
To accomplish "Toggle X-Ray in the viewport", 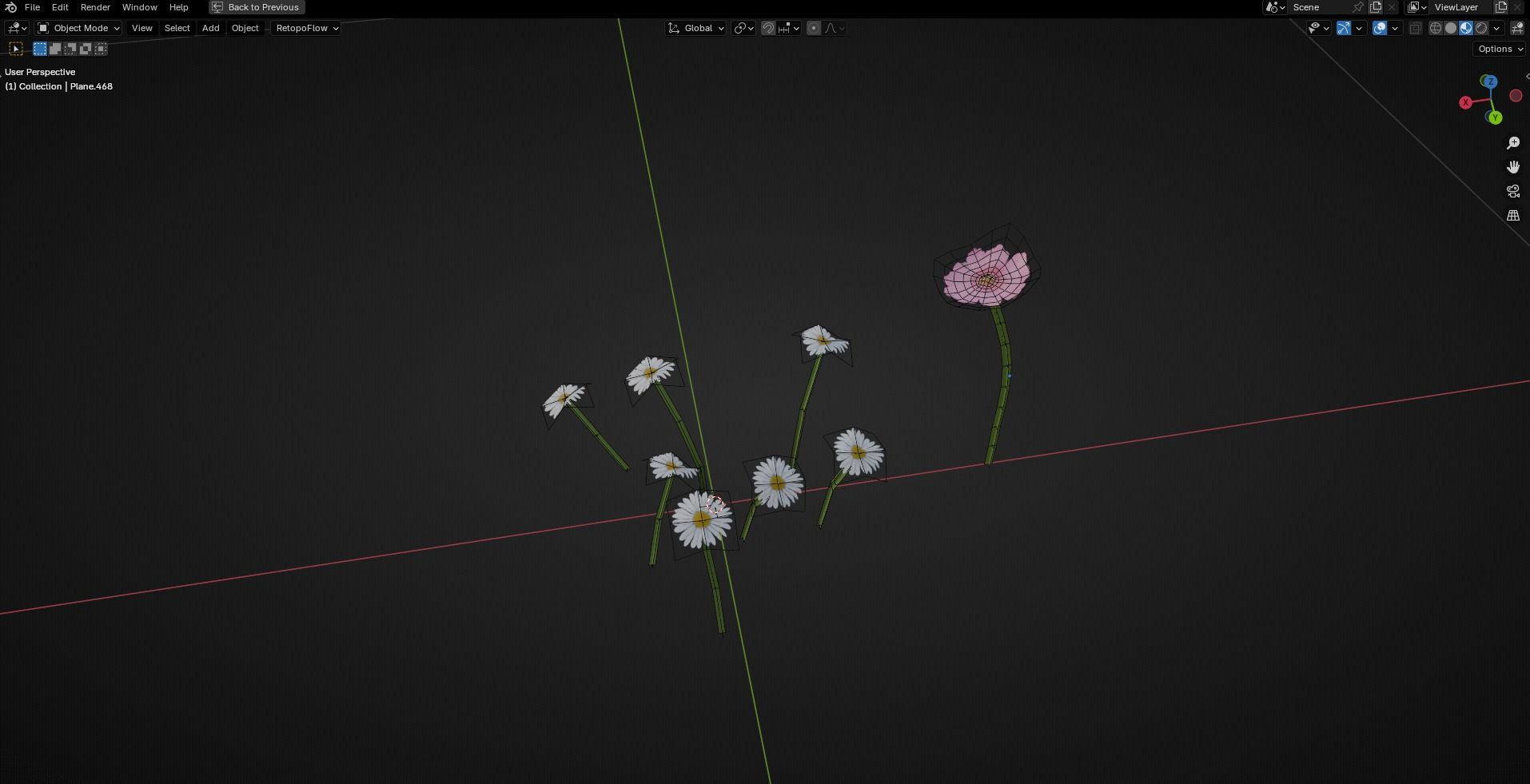I will [1416, 28].
